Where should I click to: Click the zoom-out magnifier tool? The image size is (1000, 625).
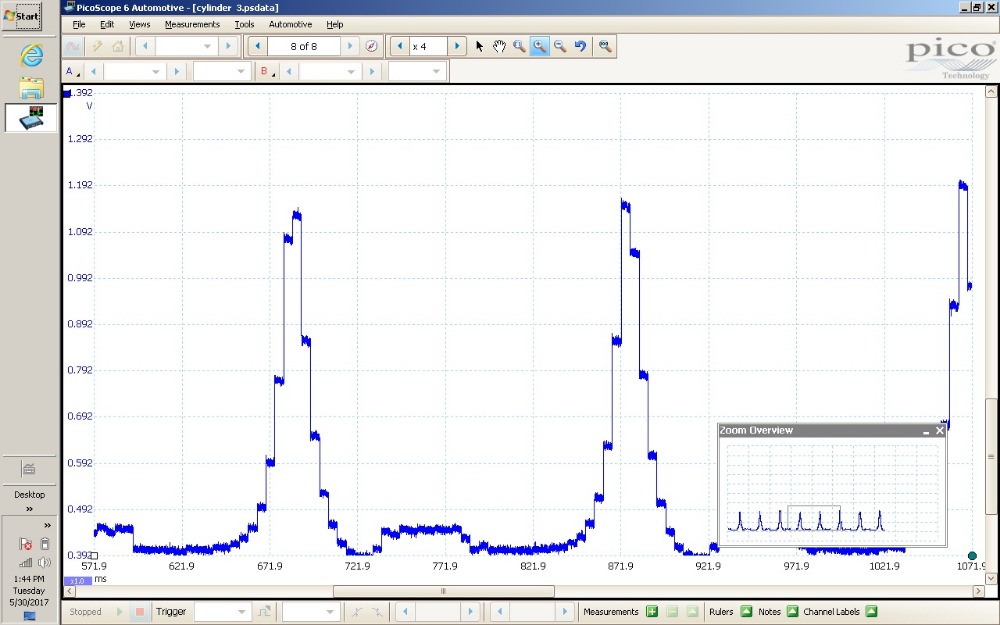click(x=560, y=47)
